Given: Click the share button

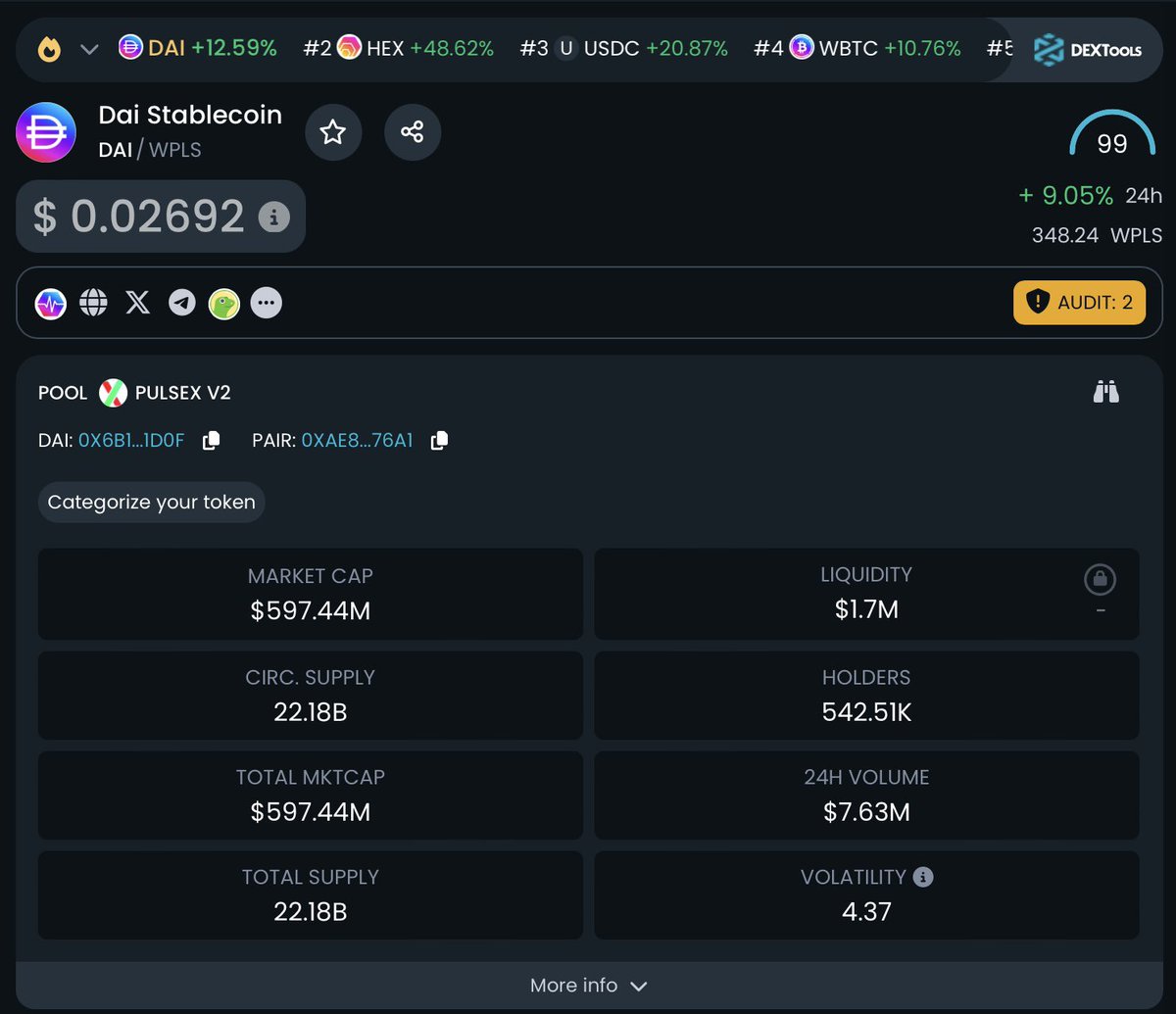Looking at the screenshot, I should (x=413, y=132).
